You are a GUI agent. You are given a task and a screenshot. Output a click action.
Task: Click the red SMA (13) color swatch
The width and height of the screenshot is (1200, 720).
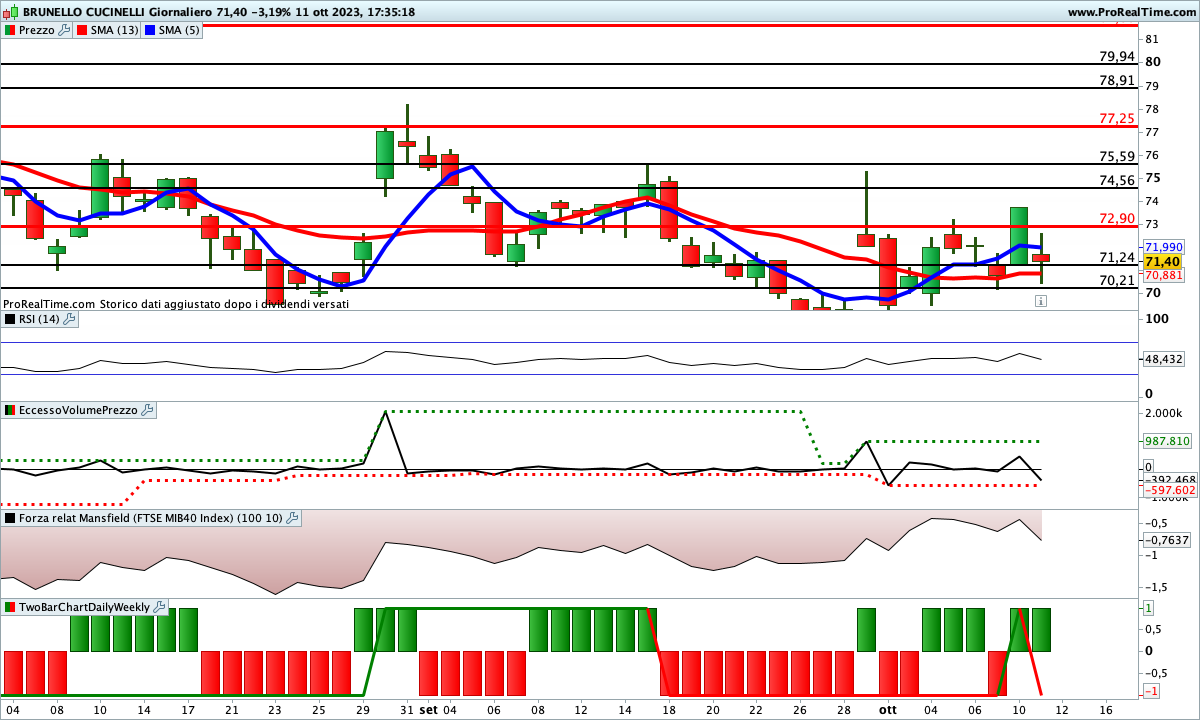[x=82, y=30]
